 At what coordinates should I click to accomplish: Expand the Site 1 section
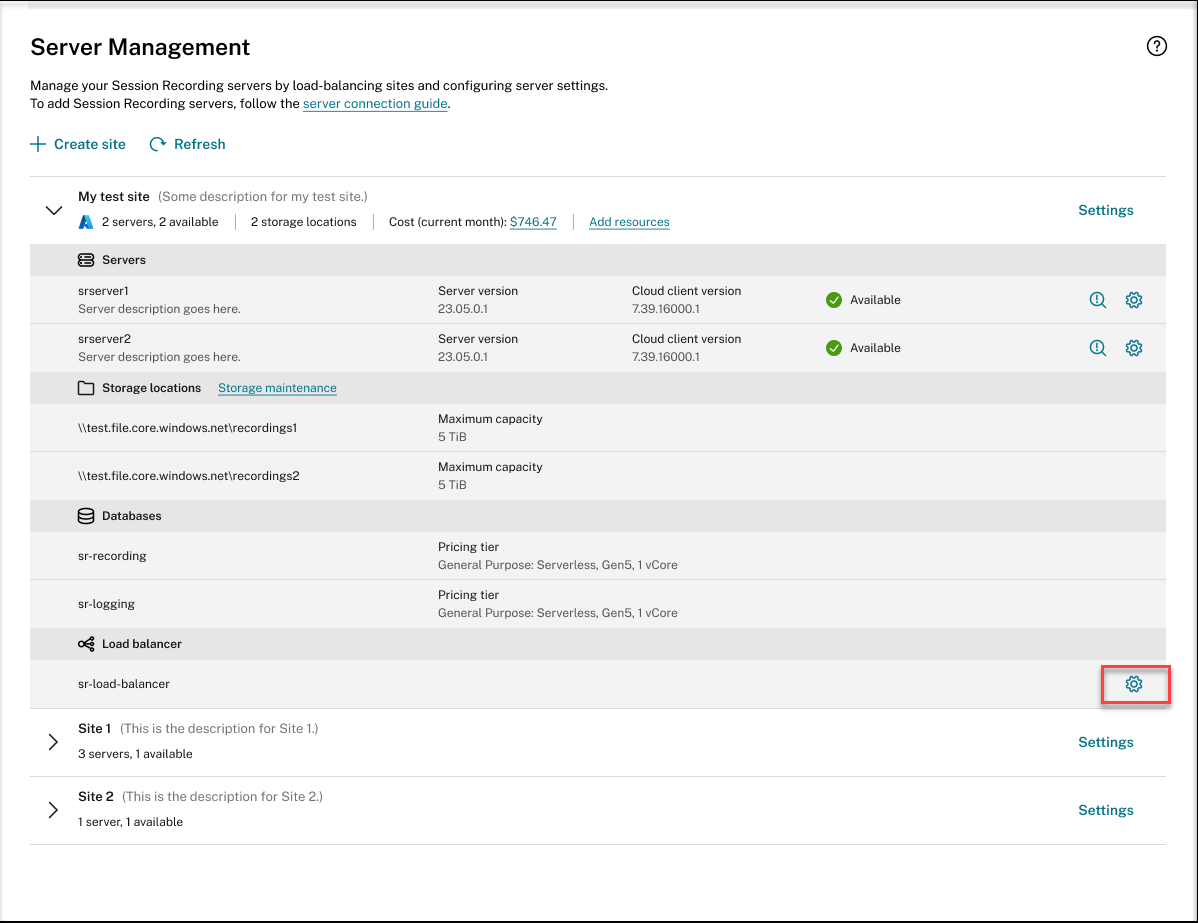point(53,742)
